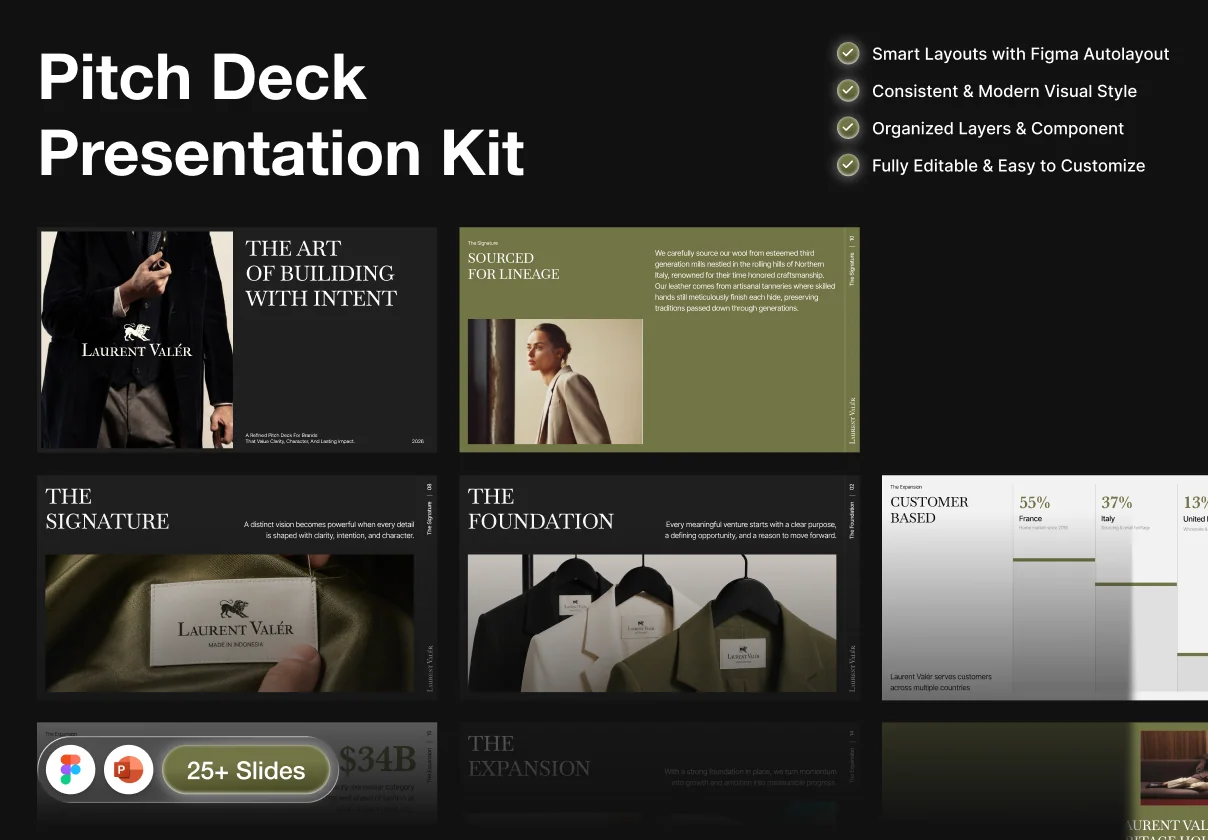Click the Pitch Deck Presentation Kit title

pos(282,115)
